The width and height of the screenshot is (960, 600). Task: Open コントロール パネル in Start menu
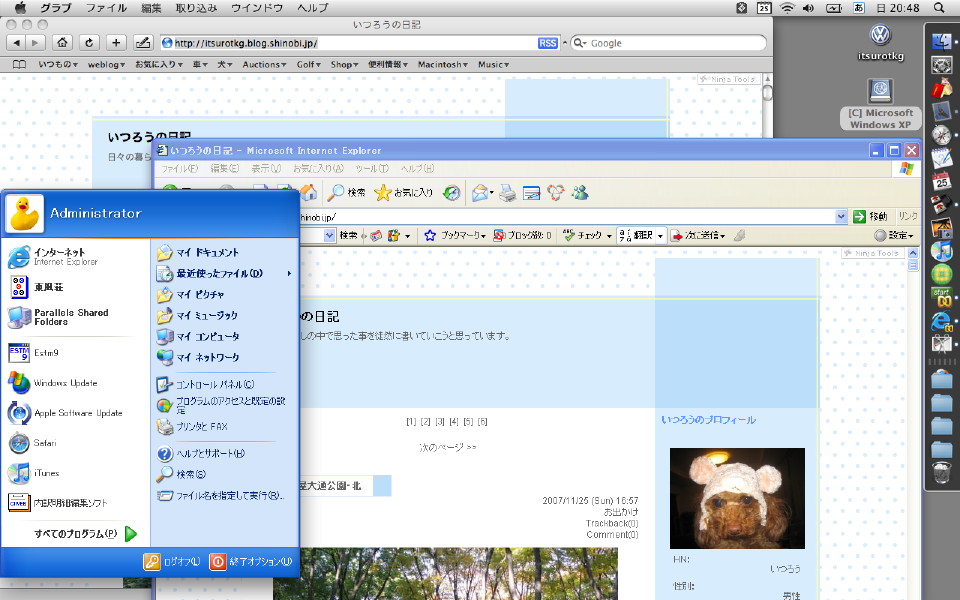(224, 384)
